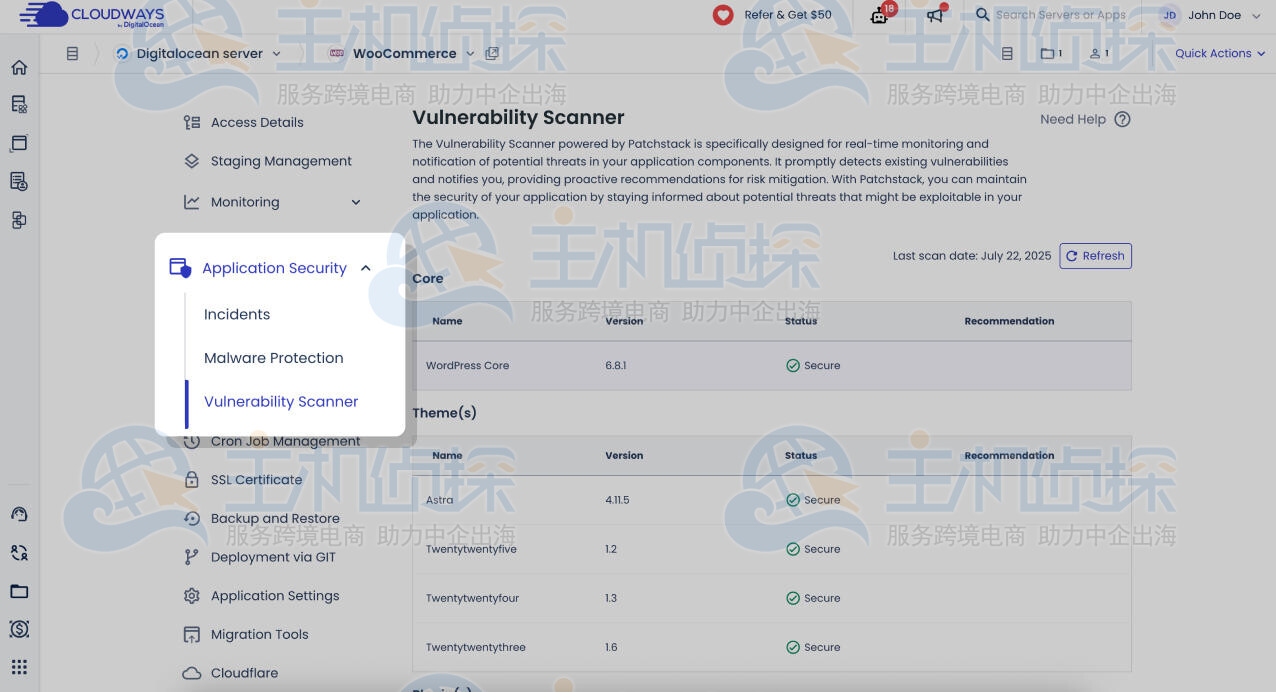Click version 6.8.1 cell
The width and height of the screenshot is (1276, 692).
tap(616, 366)
